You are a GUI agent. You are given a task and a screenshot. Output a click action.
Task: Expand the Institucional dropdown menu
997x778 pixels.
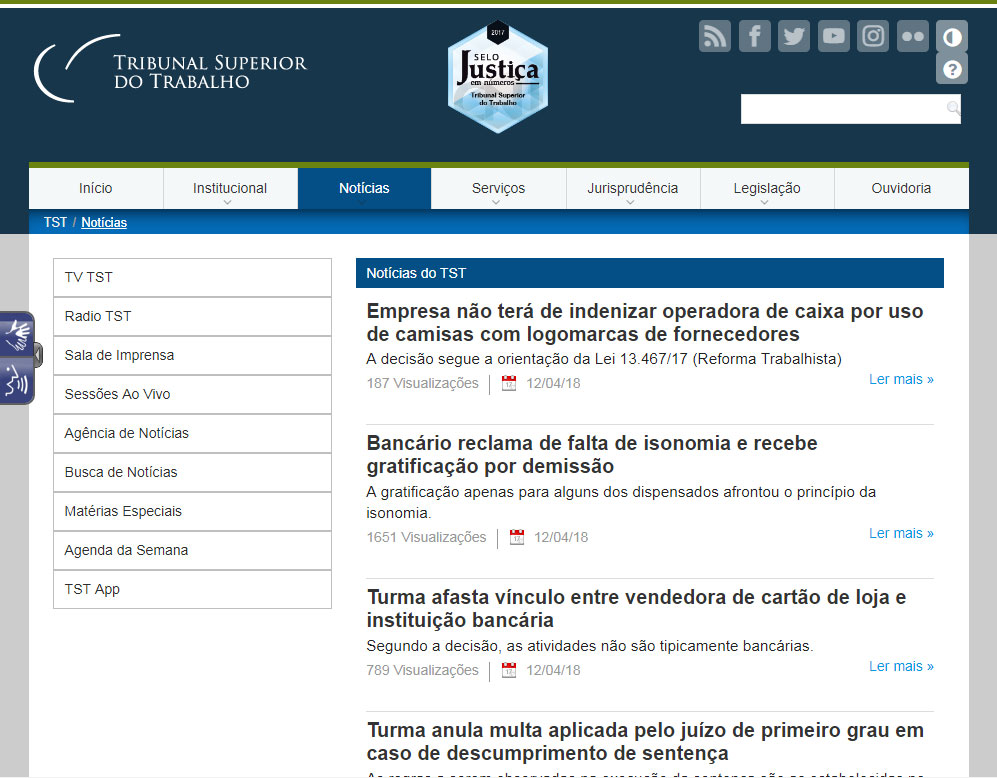point(230,189)
